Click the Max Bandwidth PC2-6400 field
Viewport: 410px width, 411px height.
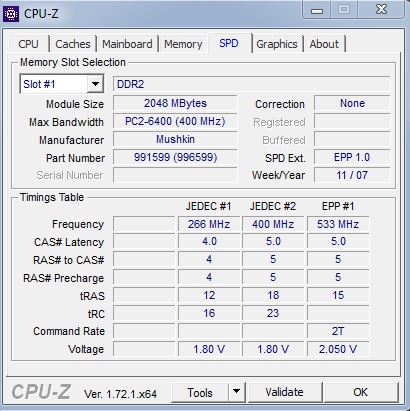point(175,121)
